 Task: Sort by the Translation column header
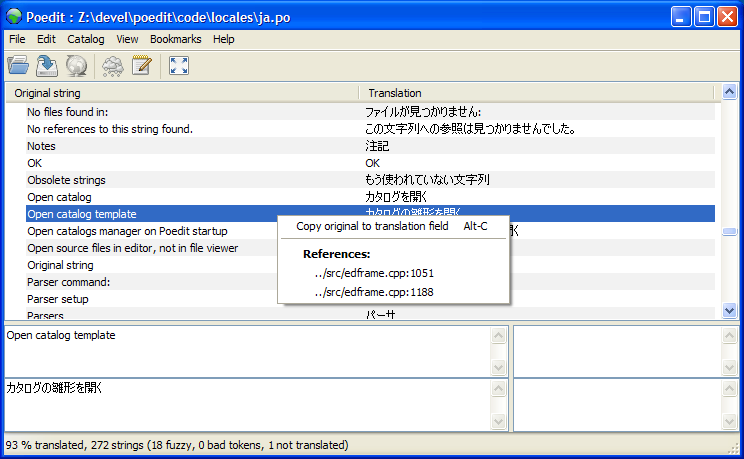pos(535,93)
